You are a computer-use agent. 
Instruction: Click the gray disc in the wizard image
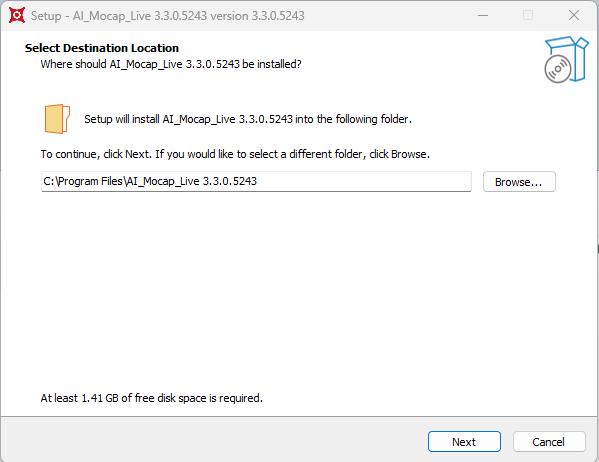click(557, 69)
